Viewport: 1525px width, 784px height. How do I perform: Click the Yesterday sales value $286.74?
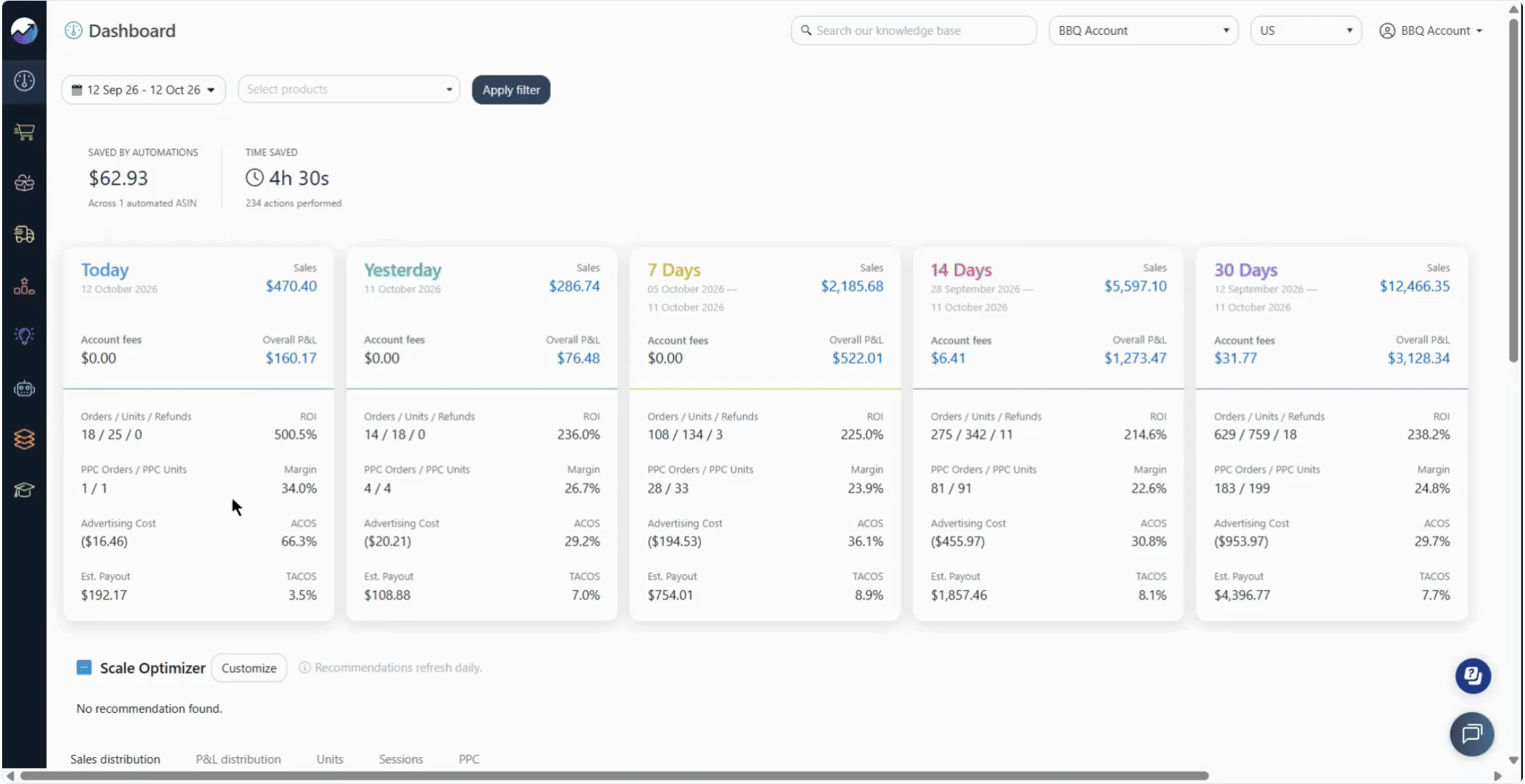coord(574,286)
